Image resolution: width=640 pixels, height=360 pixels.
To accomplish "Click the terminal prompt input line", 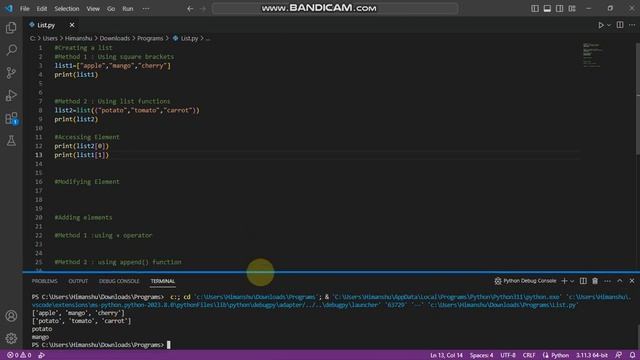I will coord(101,345).
